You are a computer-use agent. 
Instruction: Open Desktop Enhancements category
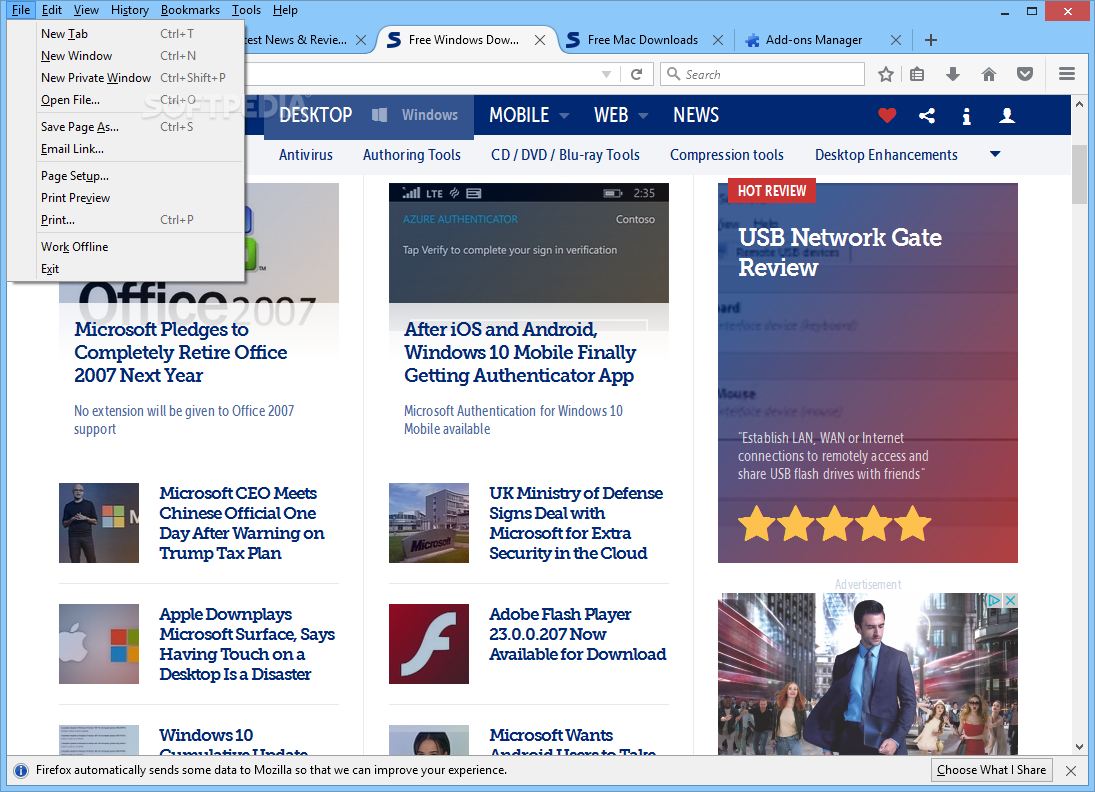pos(886,155)
